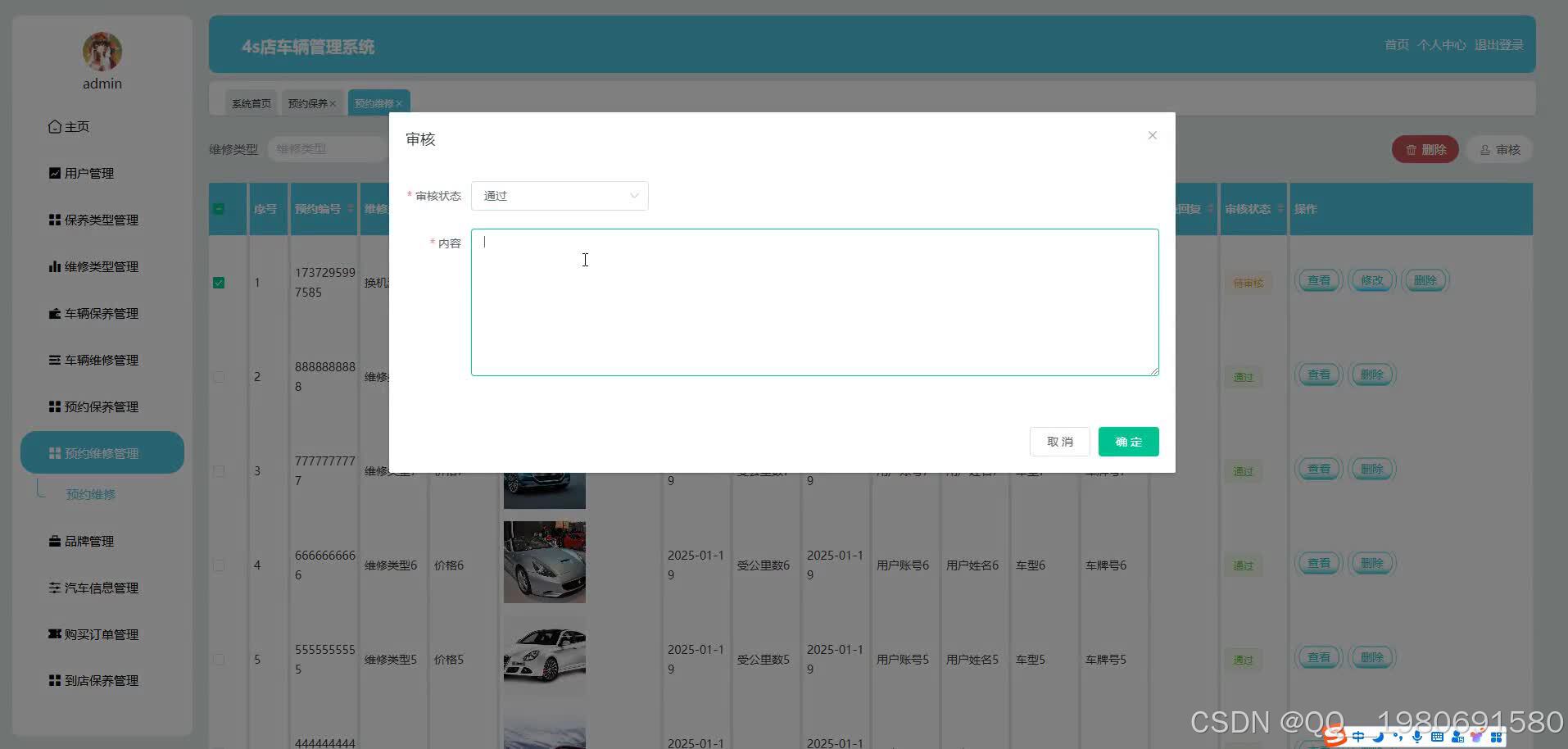Image resolution: width=1568 pixels, height=749 pixels.
Task: Open the 审核状态 dropdown showing 通过
Action: click(560, 196)
